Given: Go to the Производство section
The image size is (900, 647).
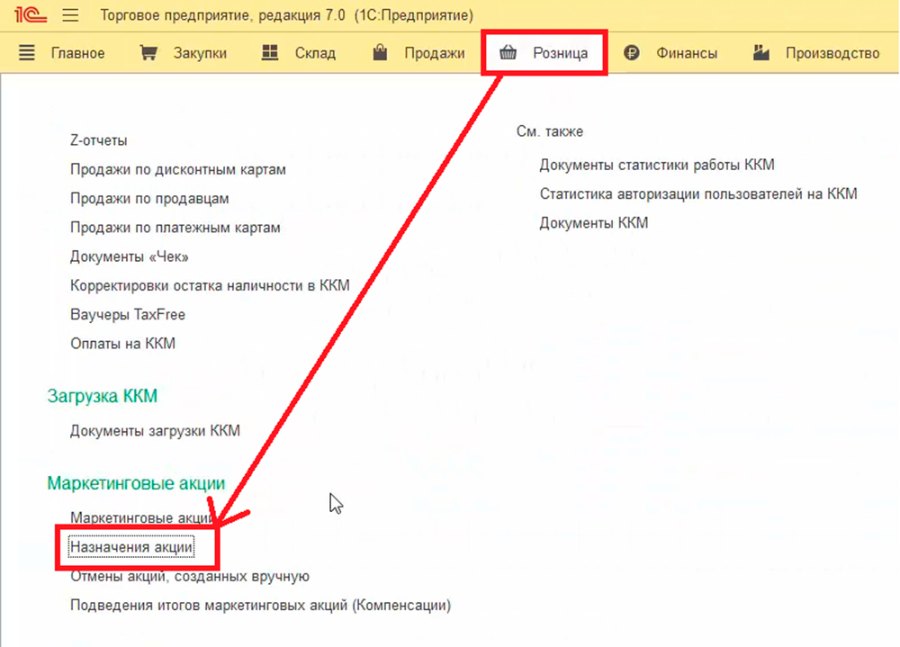Looking at the screenshot, I should pyautogui.click(x=832, y=53).
